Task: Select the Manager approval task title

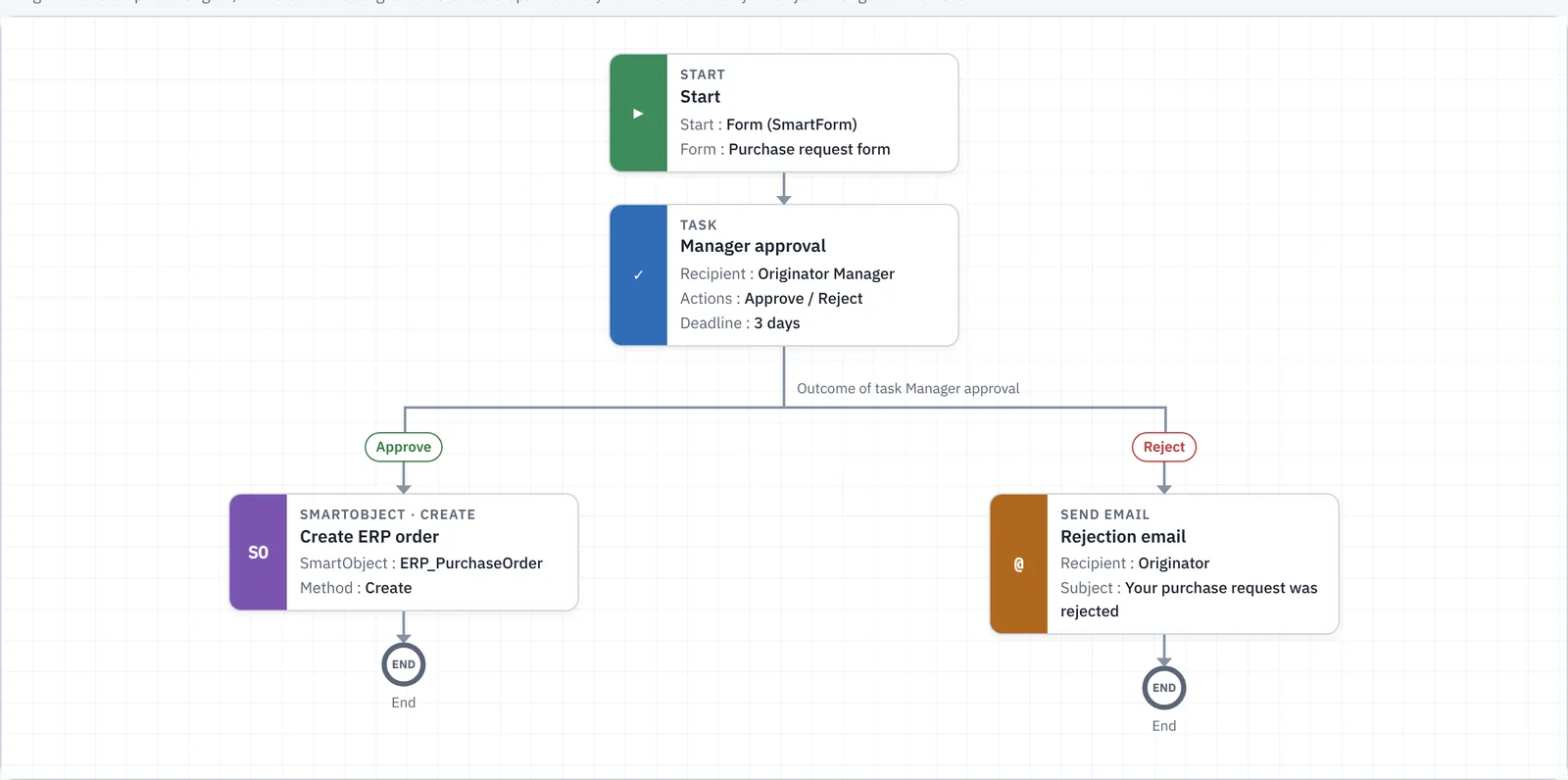Action: tap(753, 246)
